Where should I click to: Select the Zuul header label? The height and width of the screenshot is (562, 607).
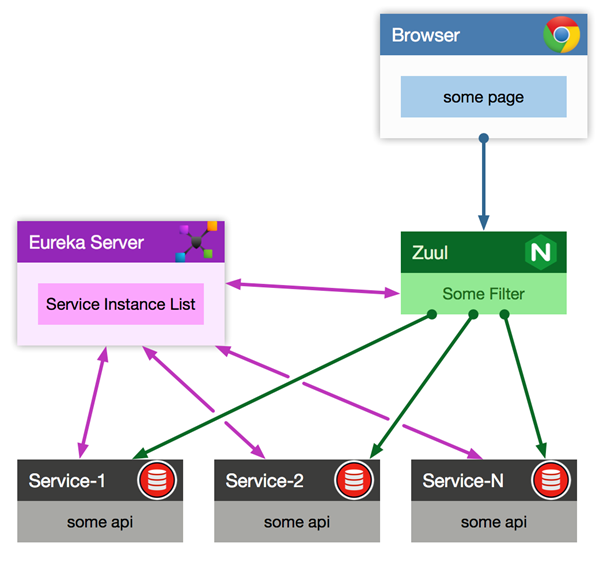tap(431, 253)
